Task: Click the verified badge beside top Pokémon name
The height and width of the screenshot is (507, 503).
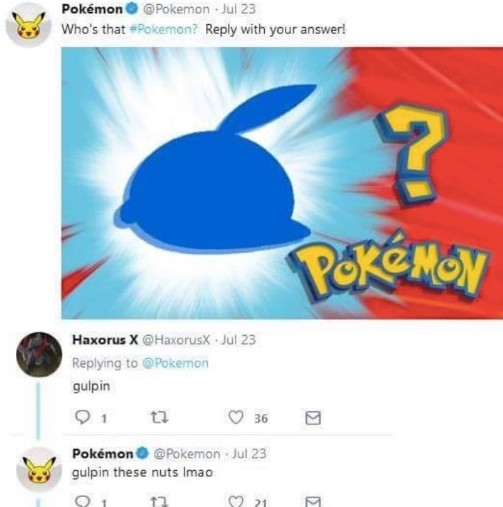Action: point(132,9)
